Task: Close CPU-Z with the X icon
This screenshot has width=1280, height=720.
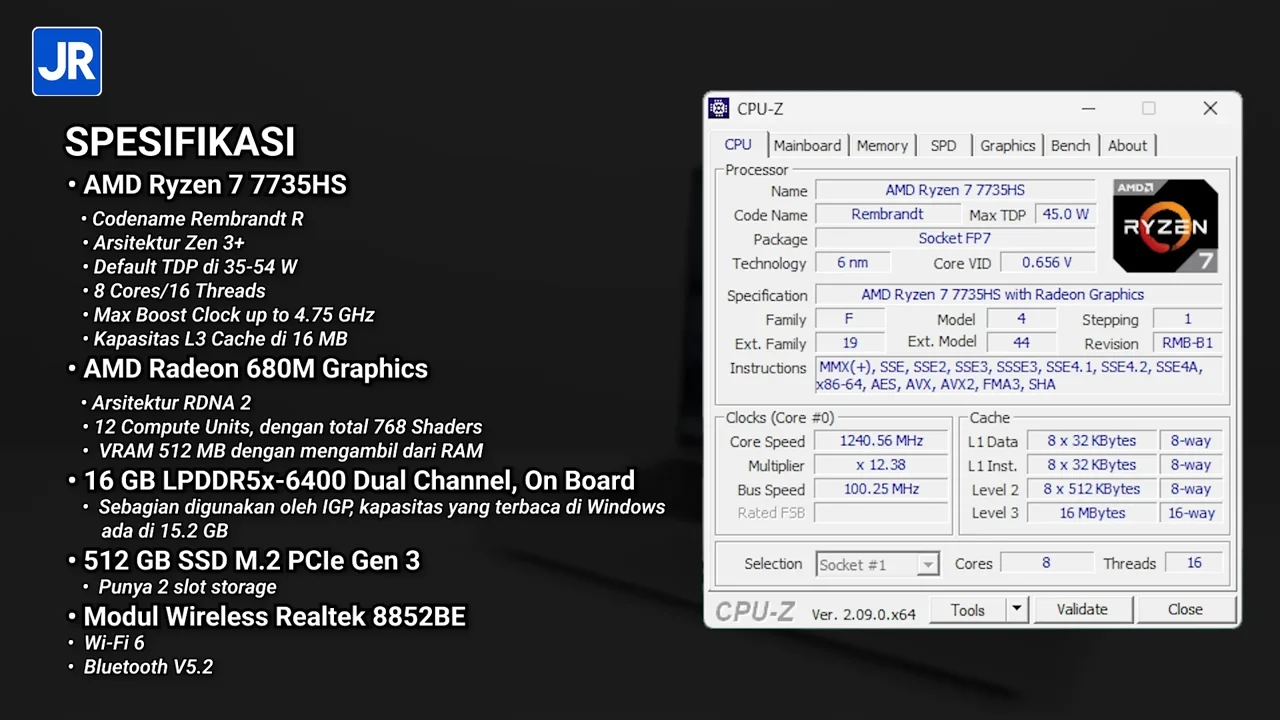Action: (1210, 109)
